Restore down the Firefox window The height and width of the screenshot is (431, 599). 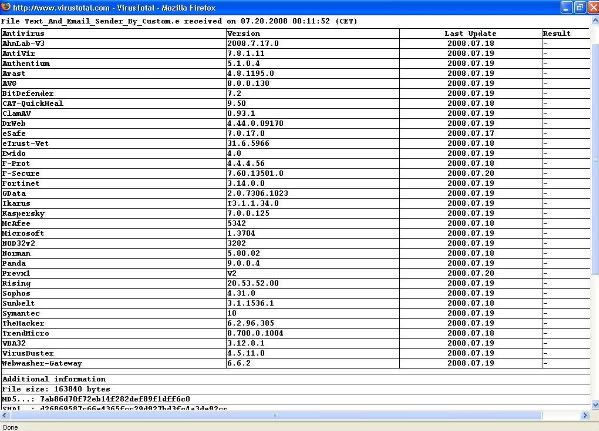click(x=580, y=7)
